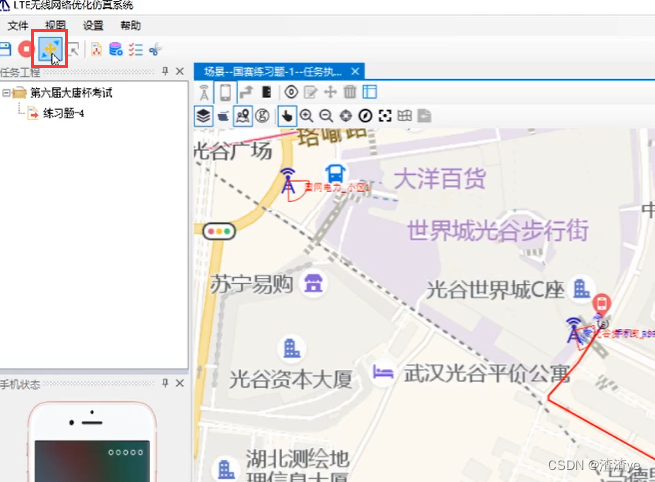Click the circled G icon
The width and height of the screenshot is (655, 482).
(x=262, y=116)
